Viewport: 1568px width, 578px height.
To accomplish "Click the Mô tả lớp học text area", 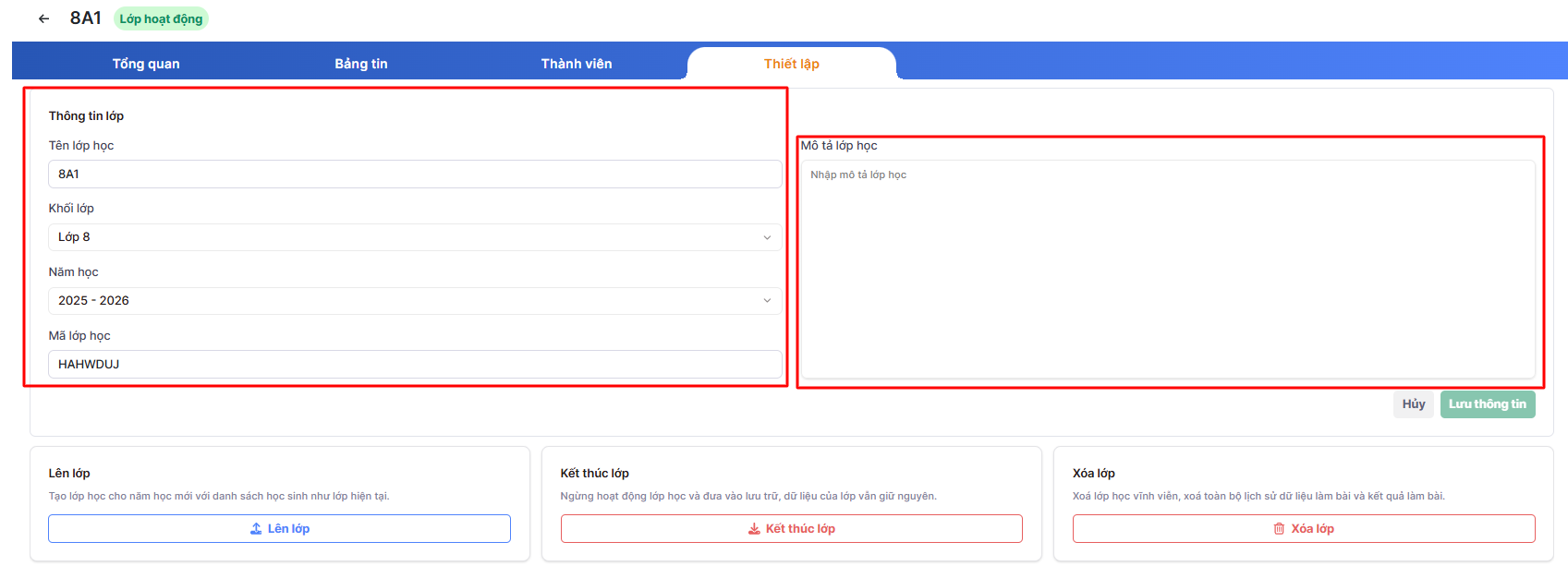I will [1167, 270].
